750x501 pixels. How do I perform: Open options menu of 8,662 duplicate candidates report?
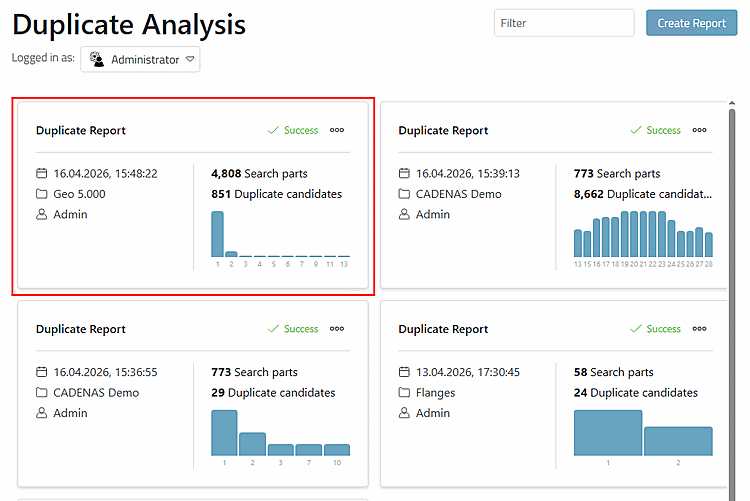[x=699, y=130]
